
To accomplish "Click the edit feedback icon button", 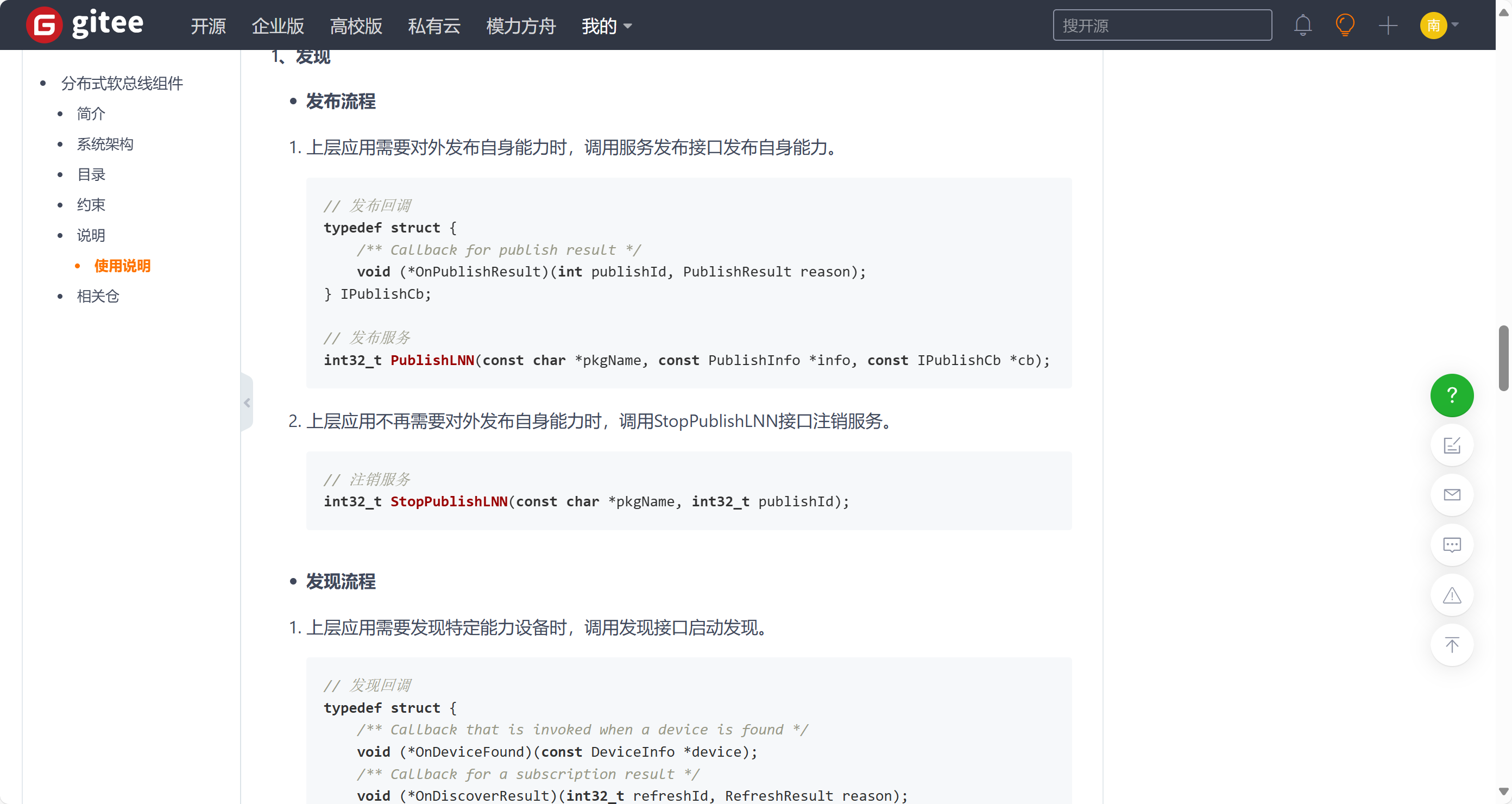I will coord(1451,445).
